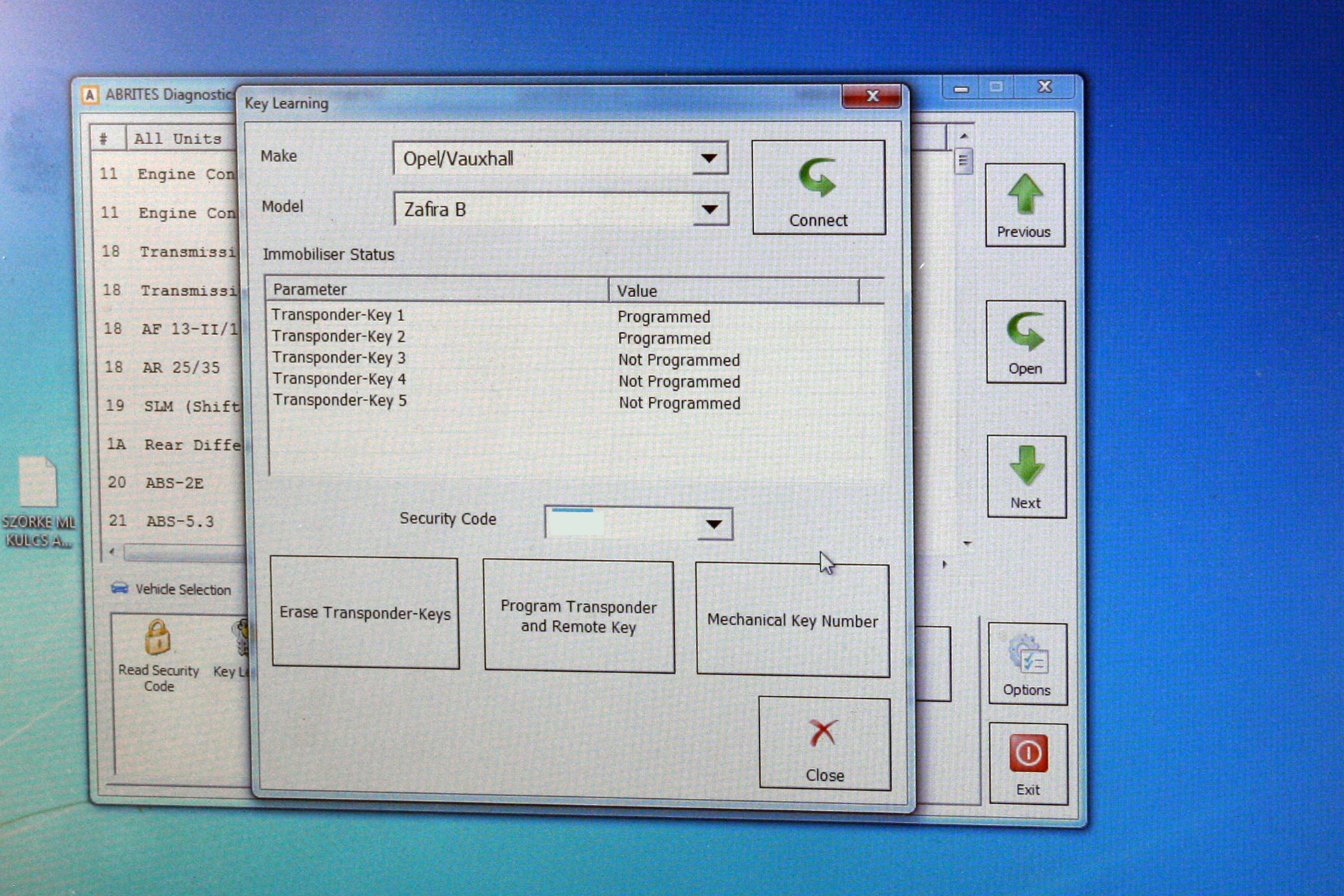Select the Transponder-Key 3 row

pos(575,359)
